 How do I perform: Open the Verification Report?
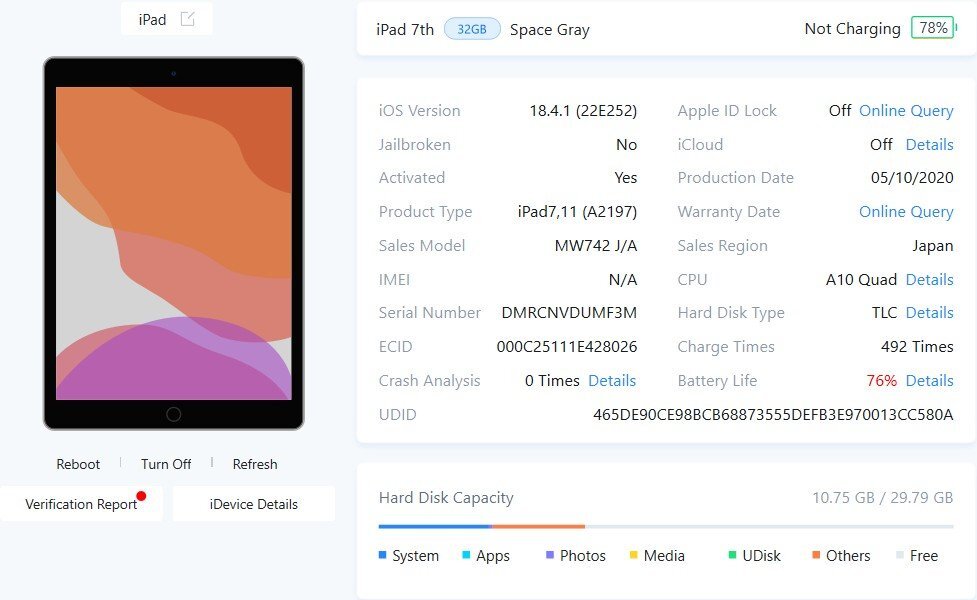point(81,504)
